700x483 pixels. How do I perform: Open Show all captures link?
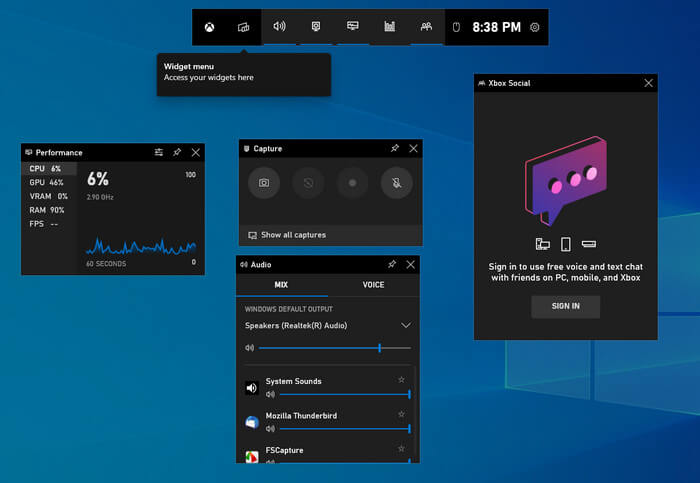click(293, 235)
